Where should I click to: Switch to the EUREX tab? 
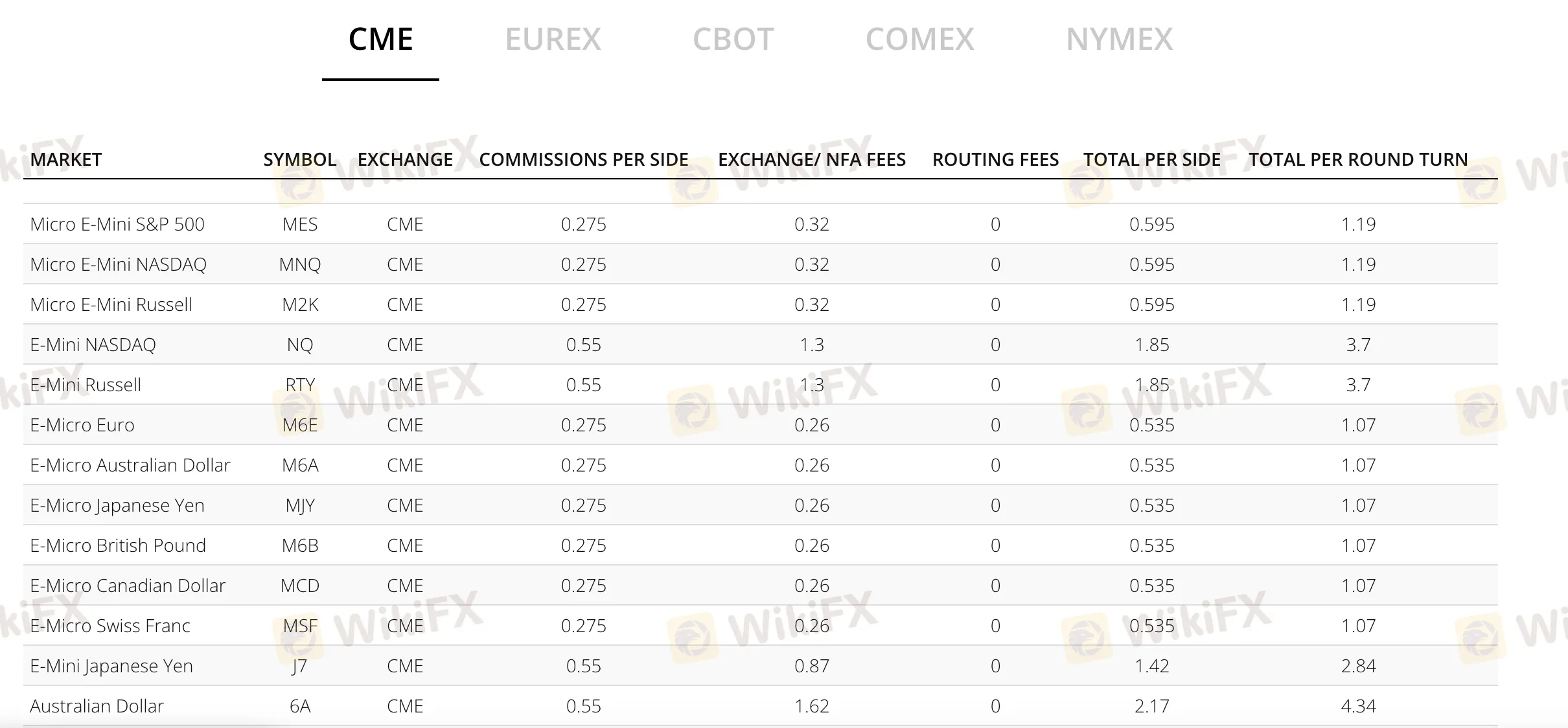(x=553, y=40)
